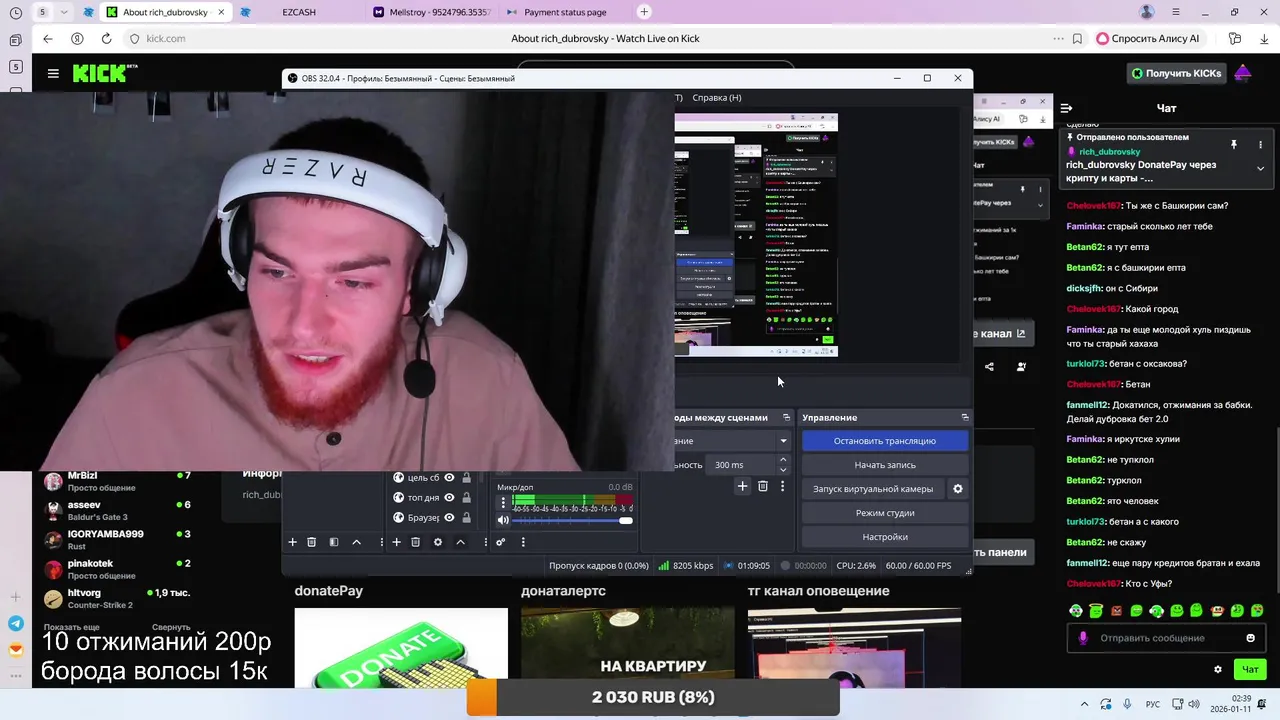Open scene filters icon in OBS
The width and height of the screenshot is (1280, 720).
coord(334,542)
